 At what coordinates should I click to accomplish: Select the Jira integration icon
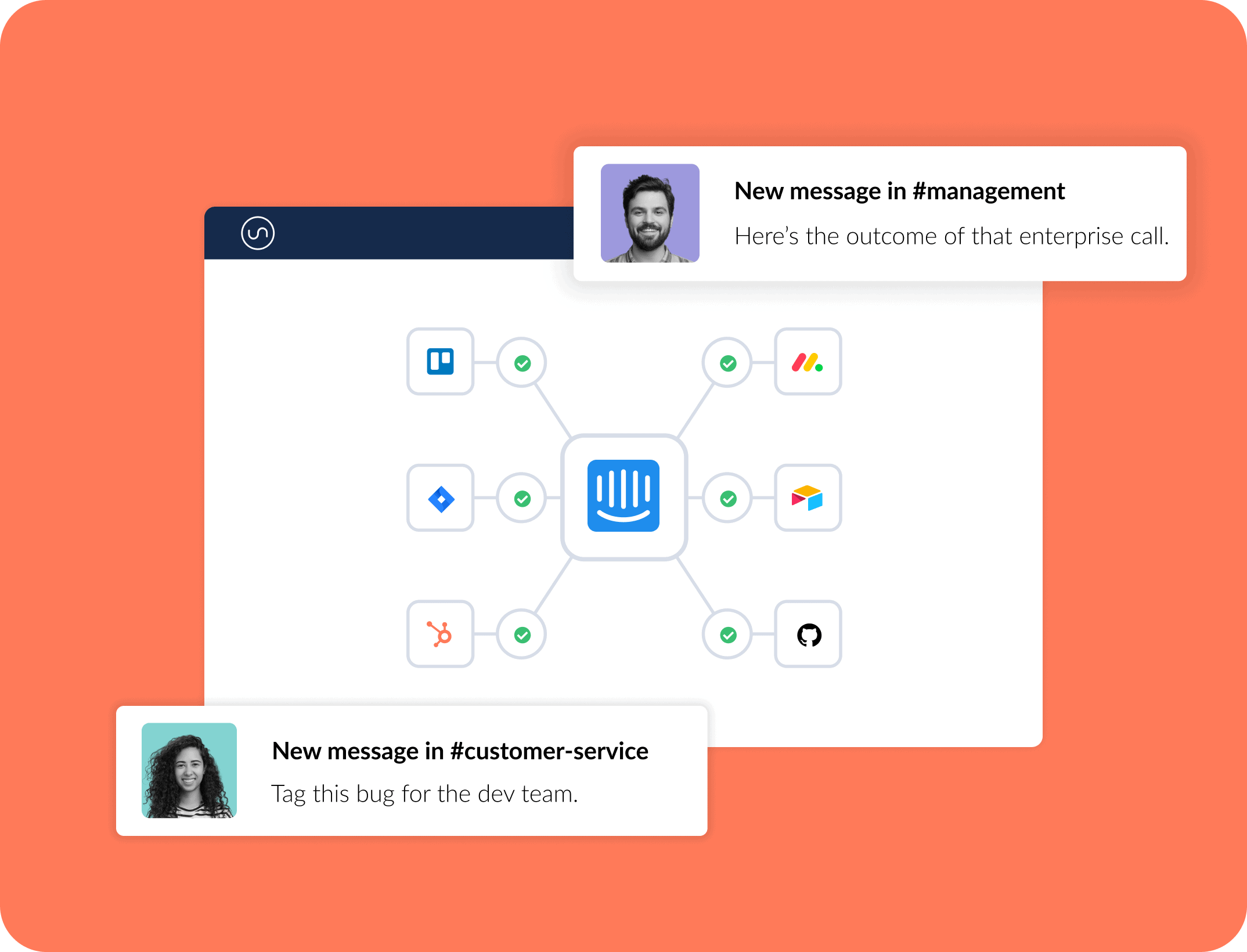pyautogui.click(x=441, y=498)
